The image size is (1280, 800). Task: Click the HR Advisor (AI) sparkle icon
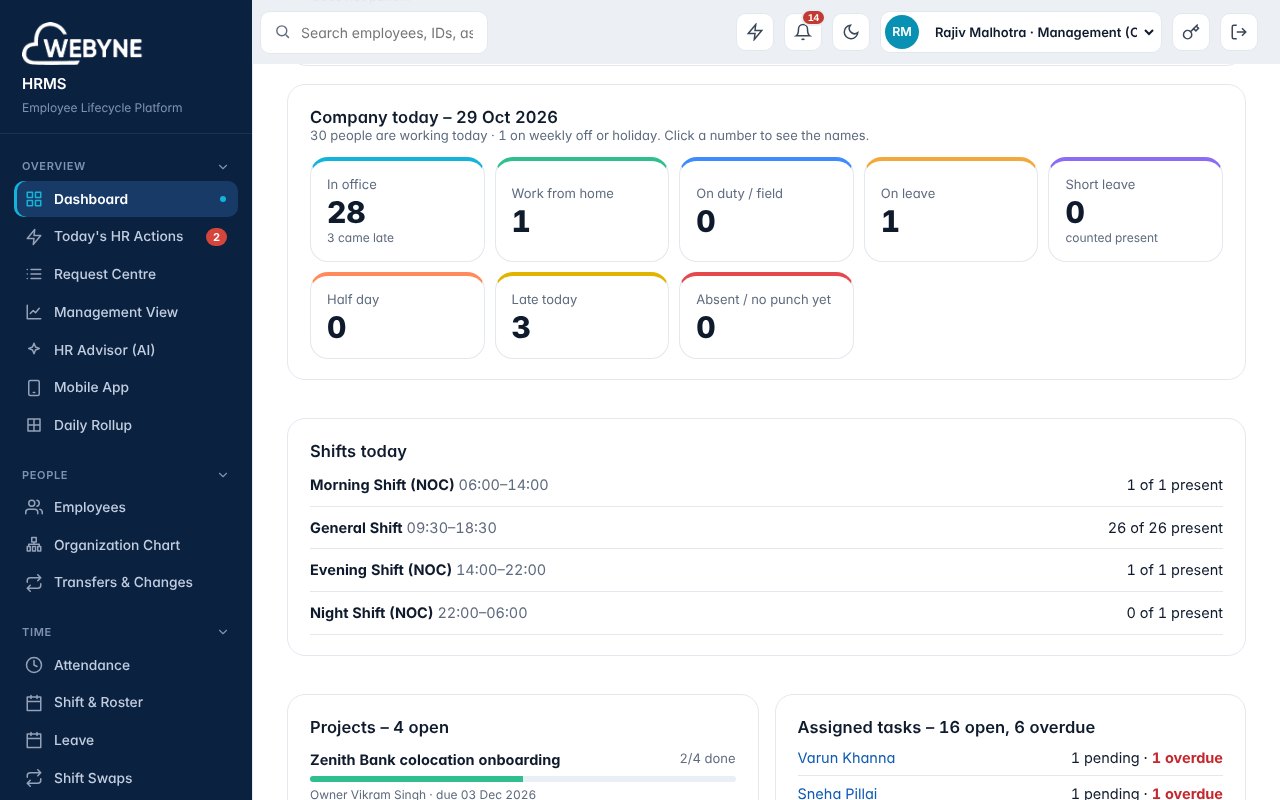tap(34, 350)
